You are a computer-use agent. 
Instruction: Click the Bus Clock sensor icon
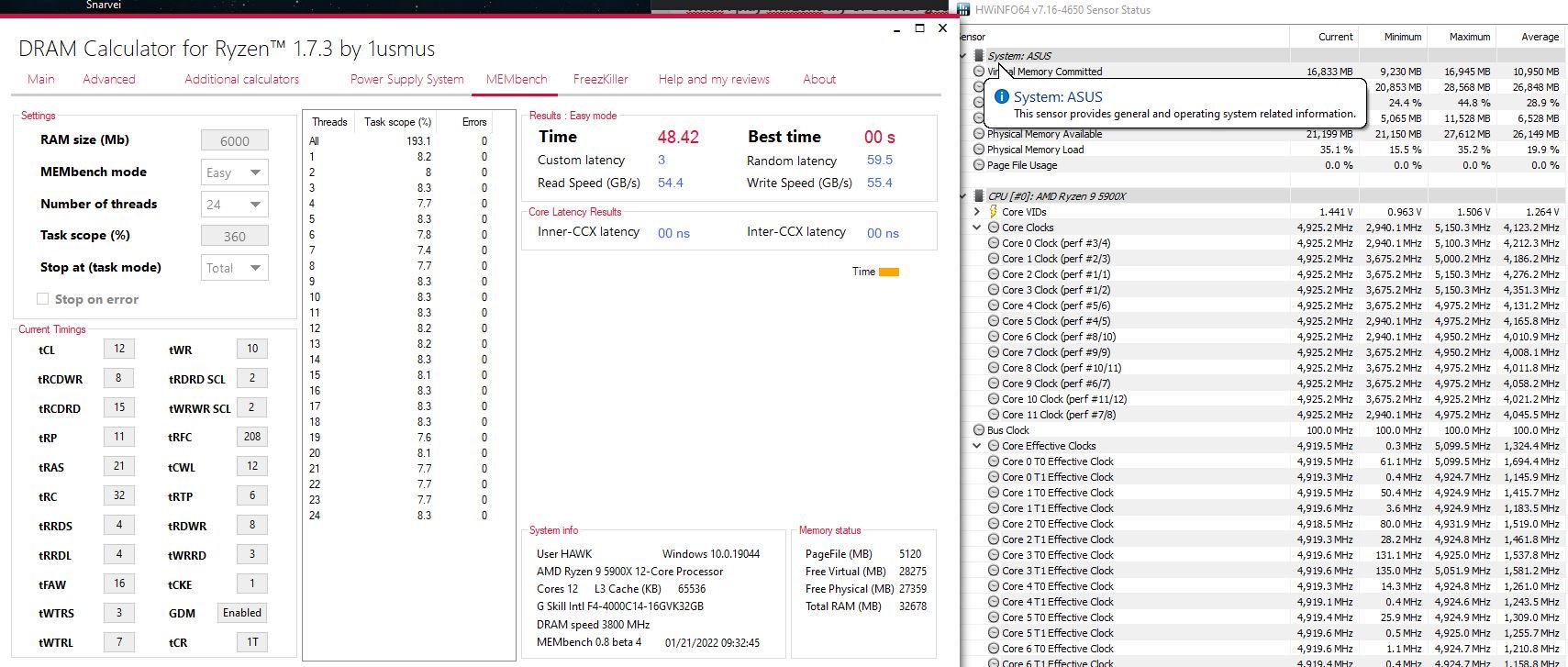[x=979, y=430]
